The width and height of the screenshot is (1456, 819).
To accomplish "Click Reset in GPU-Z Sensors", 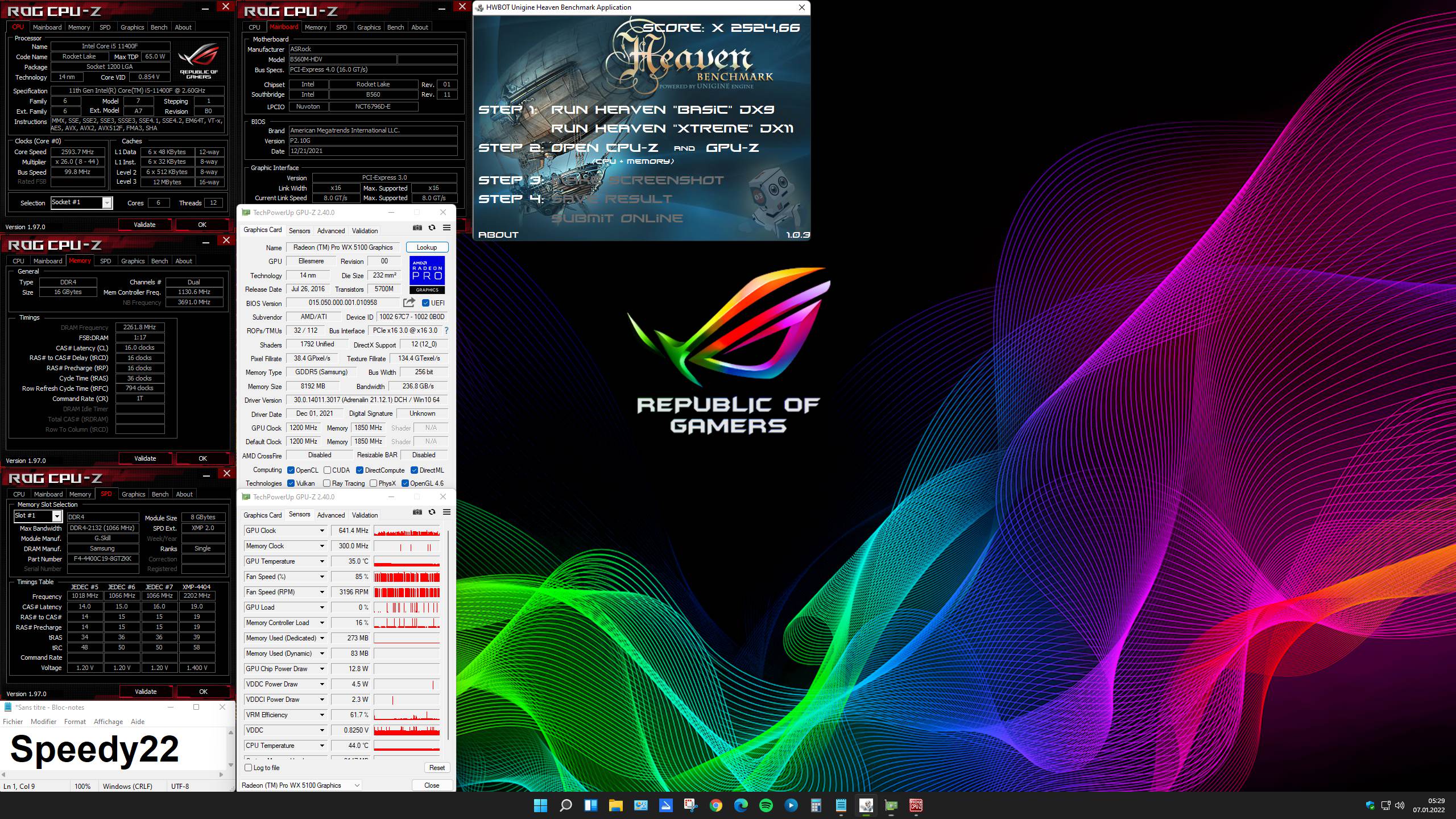I will pyautogui.click(x=437, y=767).
